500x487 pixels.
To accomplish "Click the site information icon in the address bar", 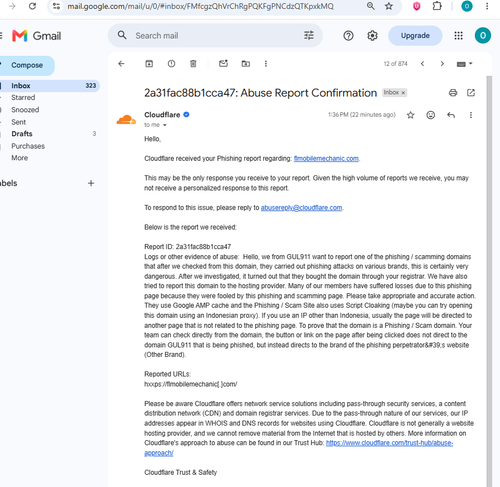I will pos(57,6).
